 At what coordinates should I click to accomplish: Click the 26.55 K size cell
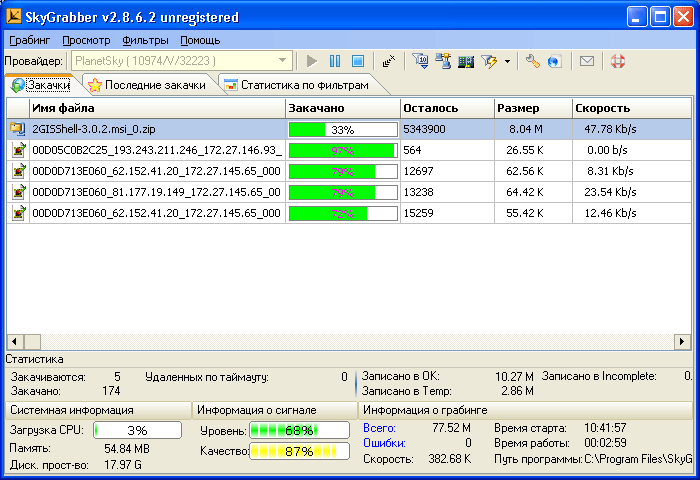coord(525,150)
